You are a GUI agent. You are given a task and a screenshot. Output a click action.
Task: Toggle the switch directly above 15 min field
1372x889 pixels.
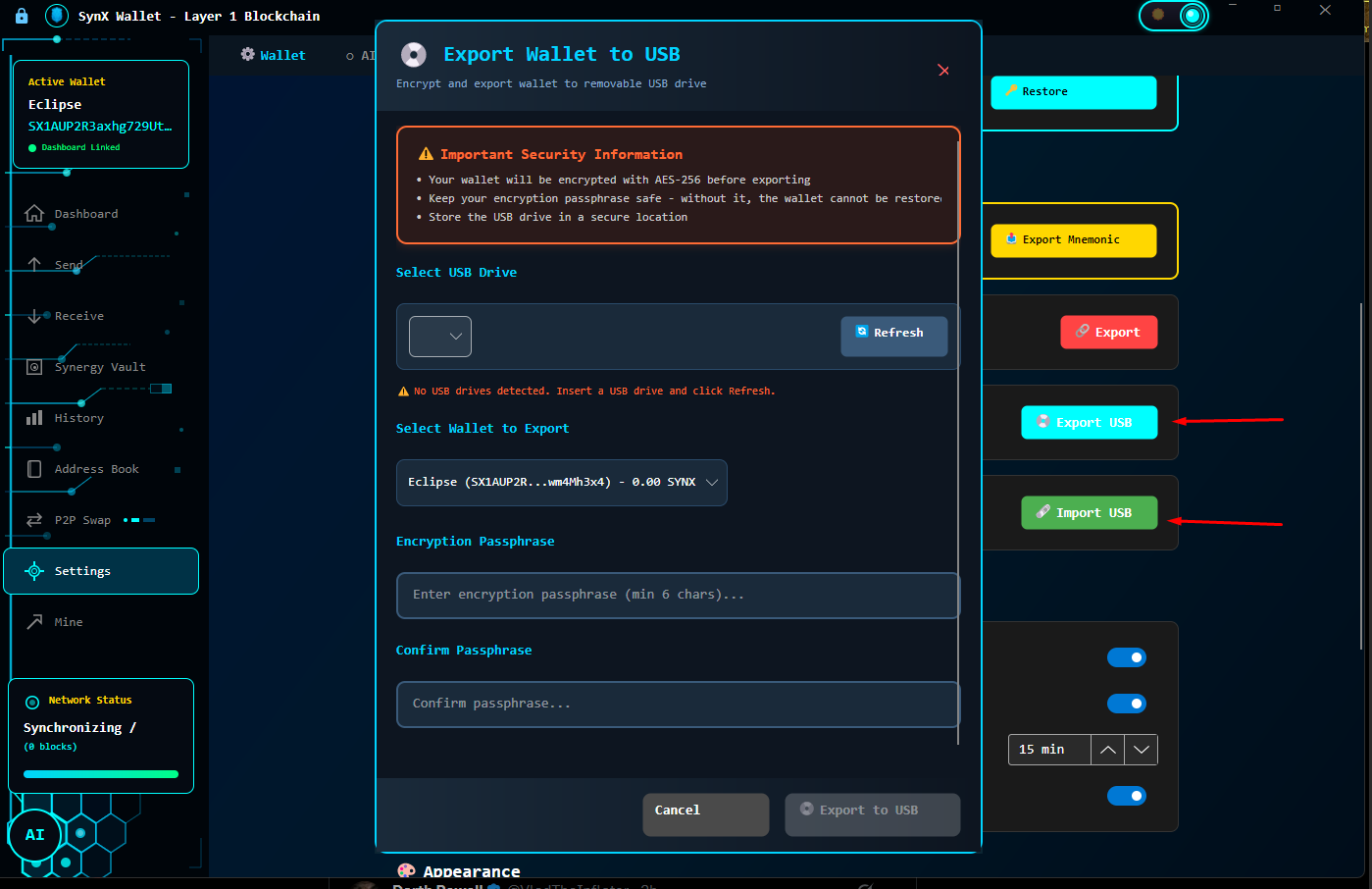1127,704
